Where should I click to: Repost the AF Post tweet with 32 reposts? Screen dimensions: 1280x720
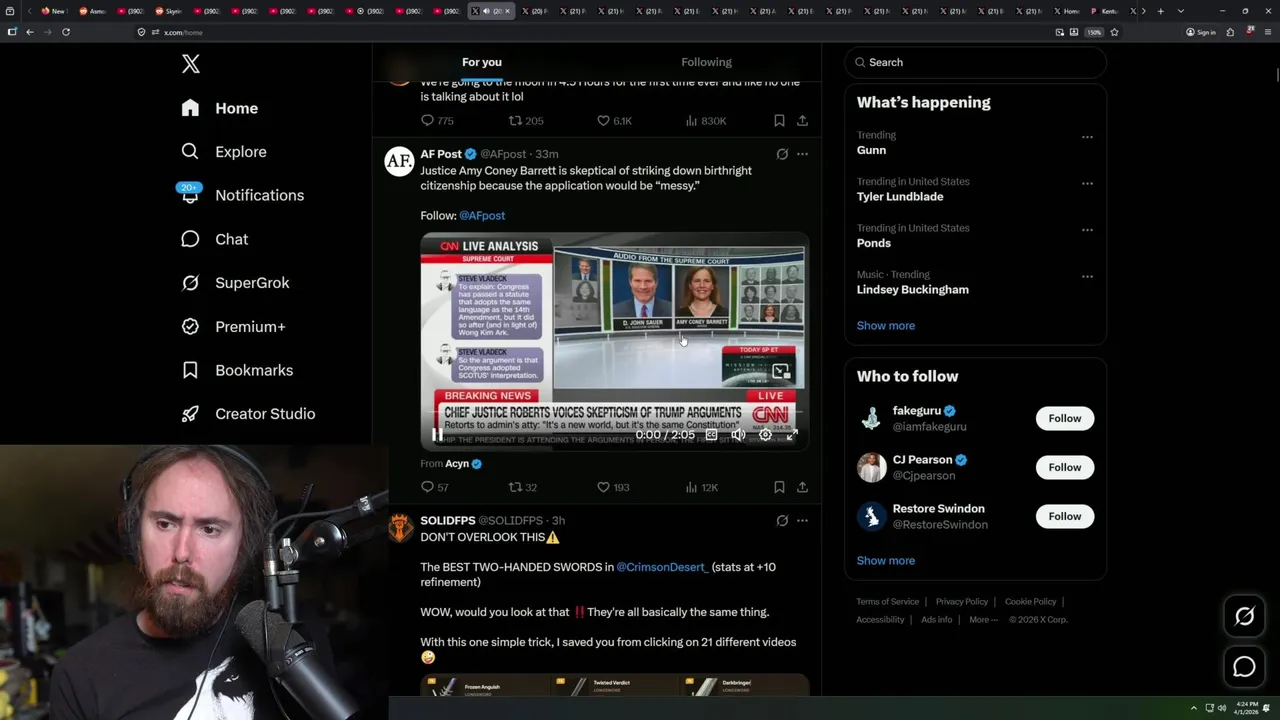click(523, 487)
